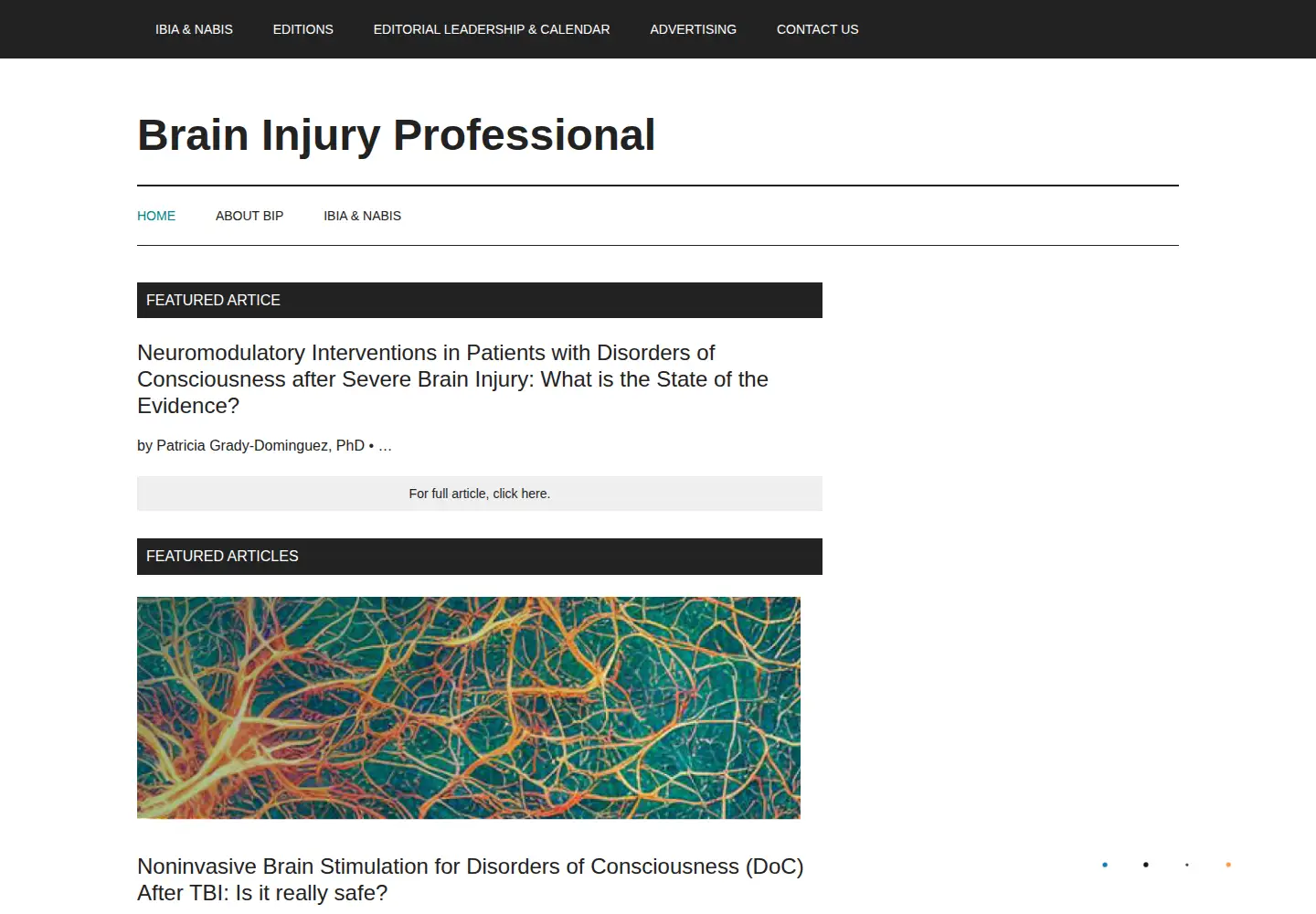Open the Noninvasive Brain Stimulation article title
This screenshot has width=1316, height=914.
(x=471, y=879)
